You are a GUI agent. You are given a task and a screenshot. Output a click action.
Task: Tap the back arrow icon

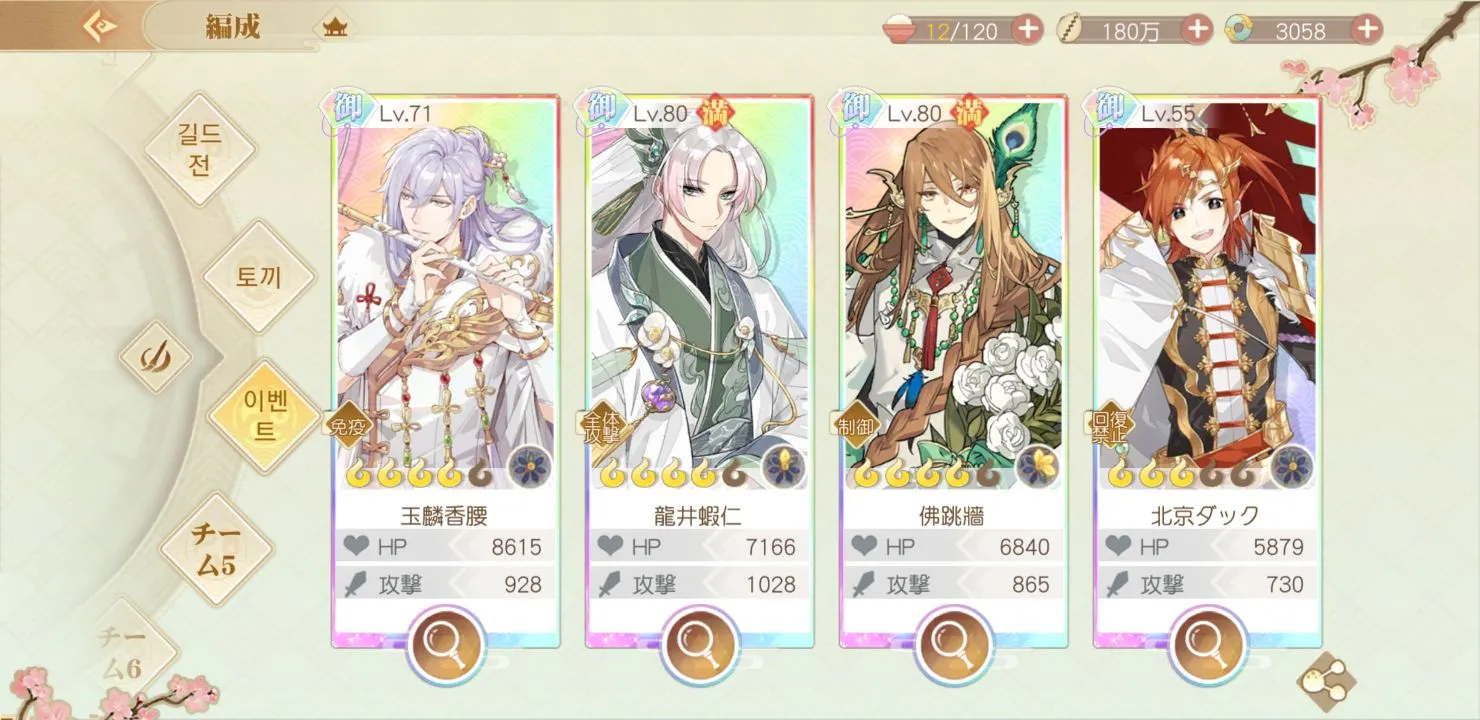tap(99, 24)
